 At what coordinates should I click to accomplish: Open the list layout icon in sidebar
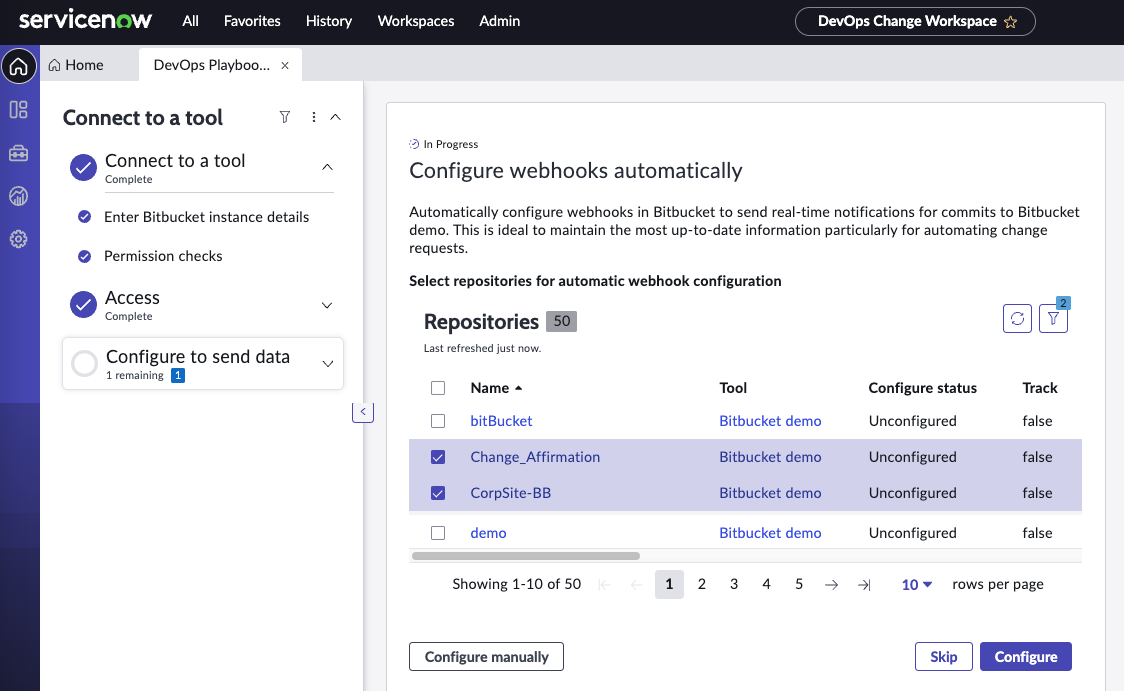[19, 110]
